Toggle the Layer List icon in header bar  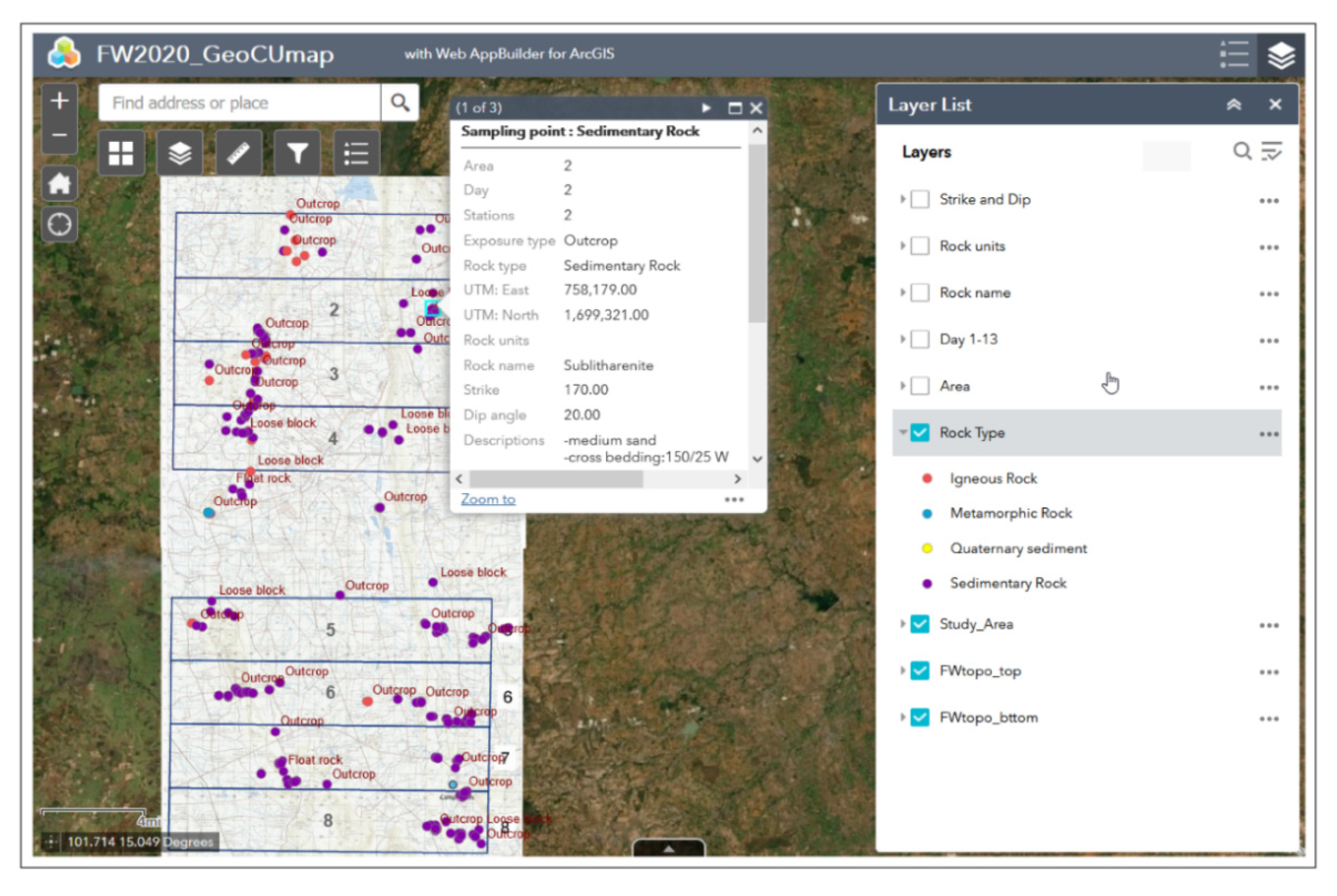1281,56
